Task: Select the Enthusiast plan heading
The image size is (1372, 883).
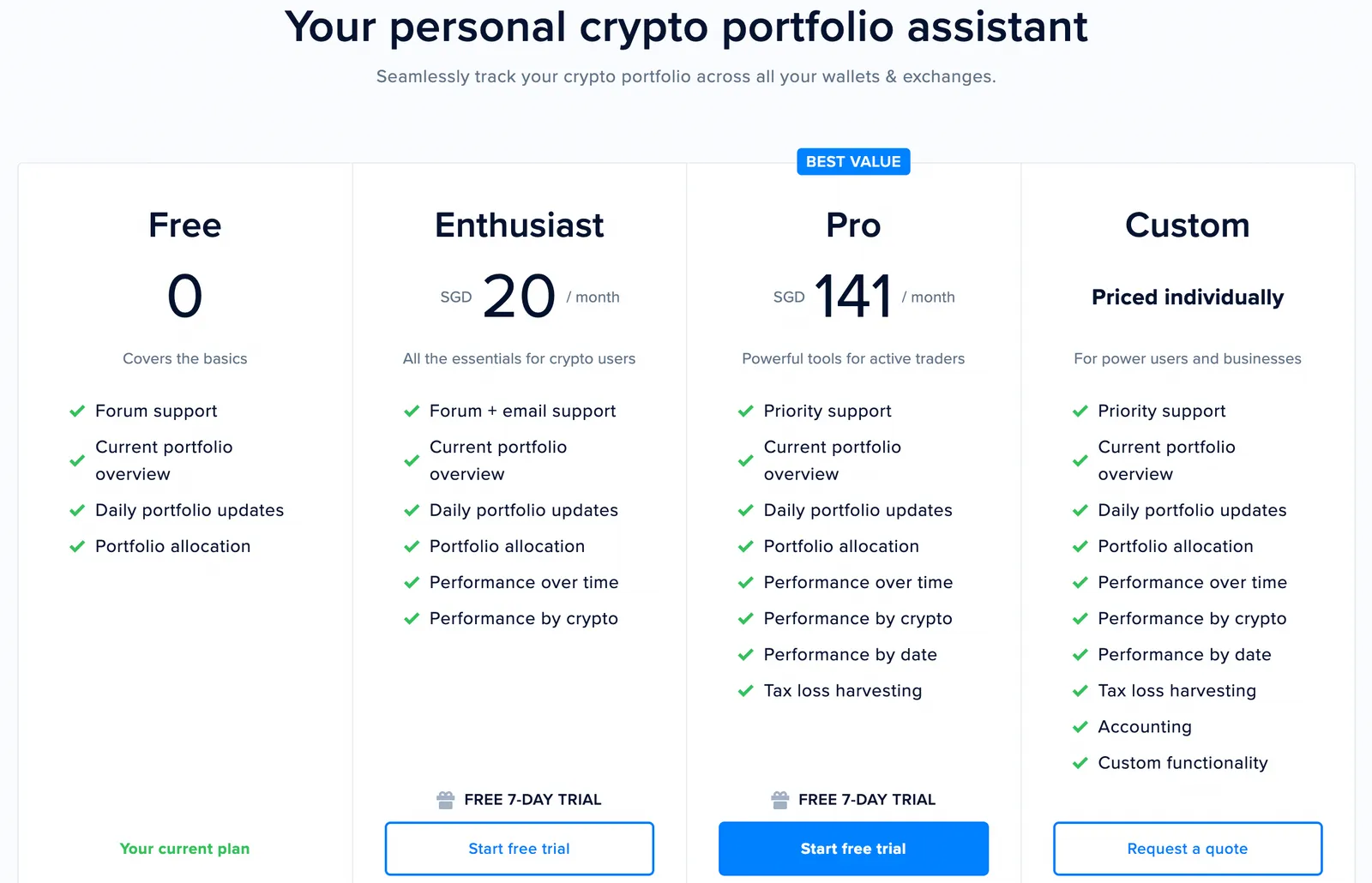Action: tap(520, 225)
